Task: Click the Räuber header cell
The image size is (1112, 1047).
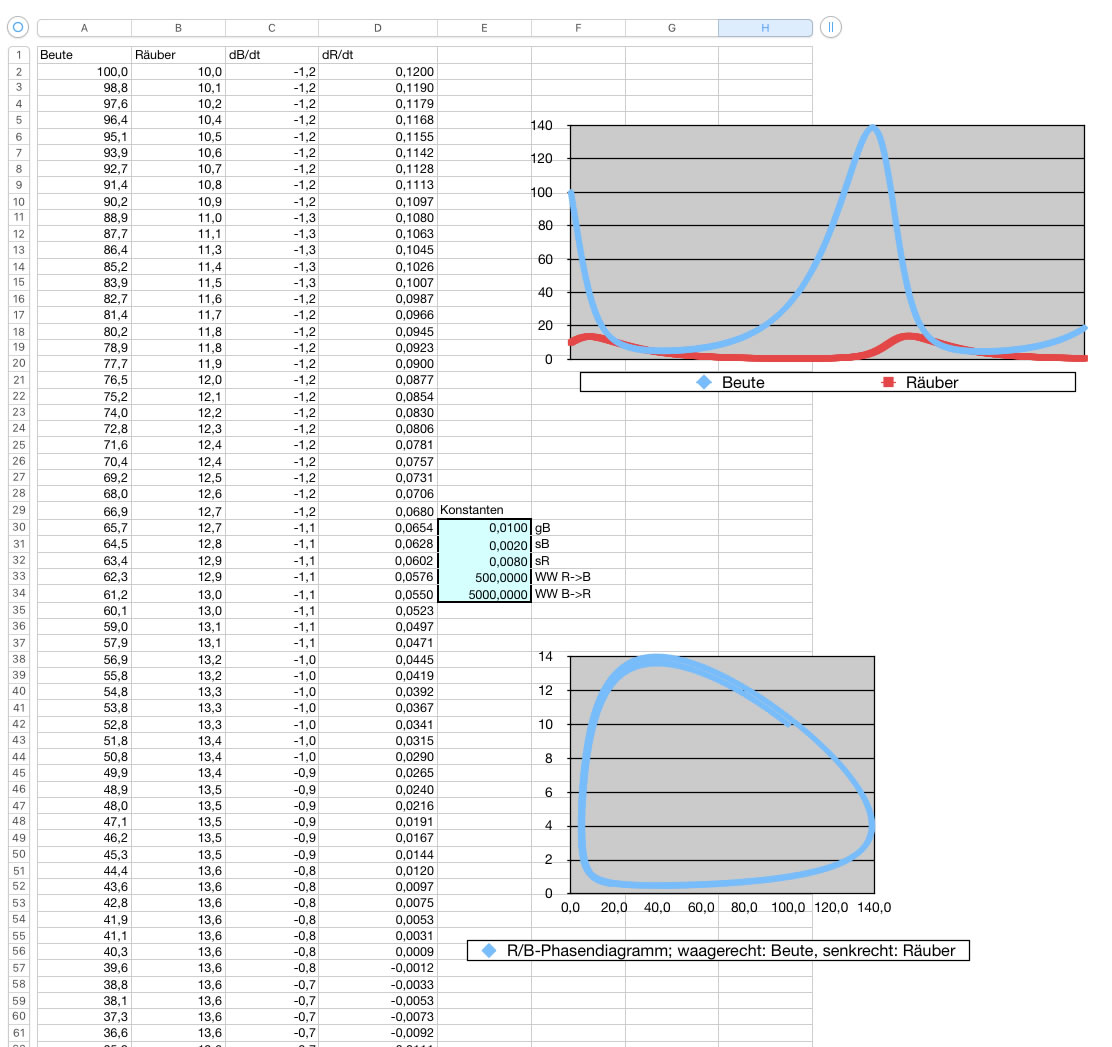Action: (178, 55)
